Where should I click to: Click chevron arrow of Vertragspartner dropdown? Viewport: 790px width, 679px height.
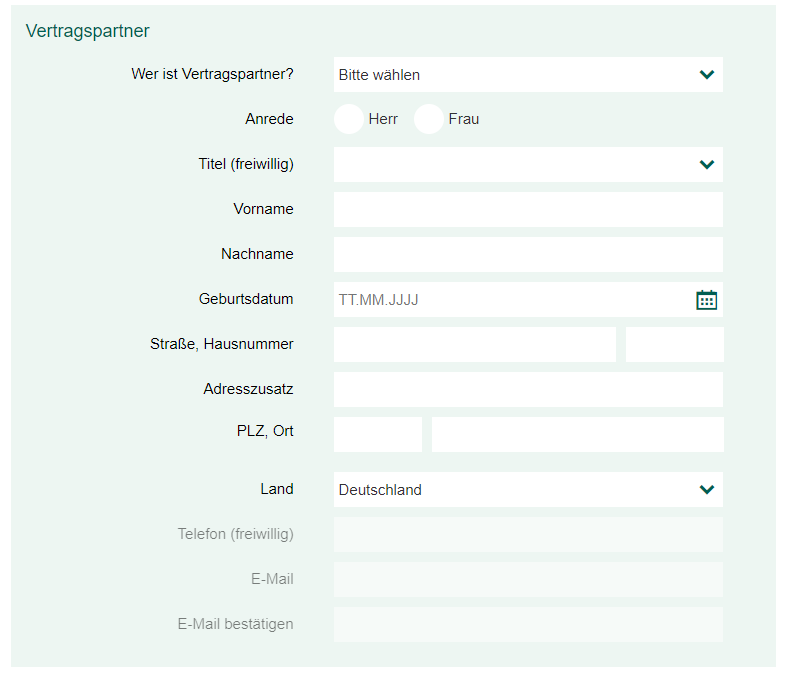pos(707,75)
